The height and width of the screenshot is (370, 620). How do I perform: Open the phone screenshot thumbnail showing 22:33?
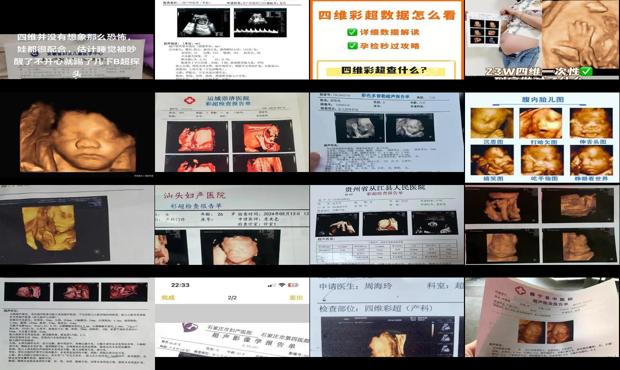pos(232,317)
